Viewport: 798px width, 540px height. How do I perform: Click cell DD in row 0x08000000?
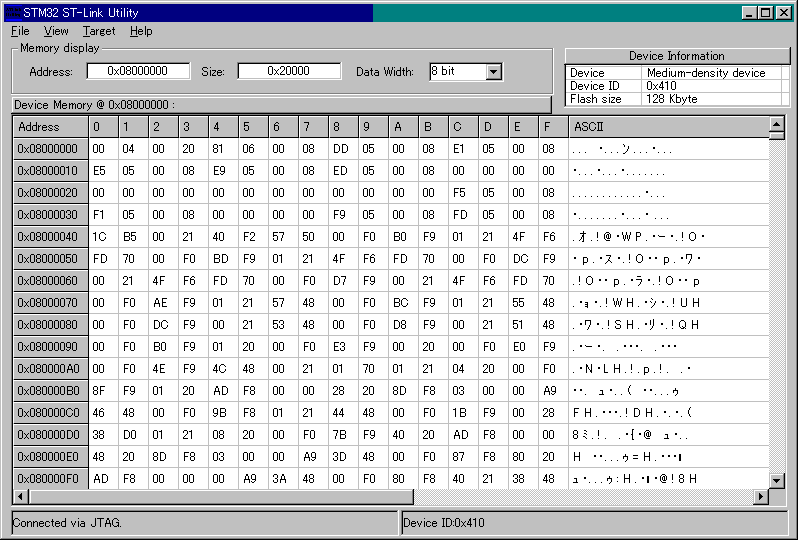pos(344,149)
